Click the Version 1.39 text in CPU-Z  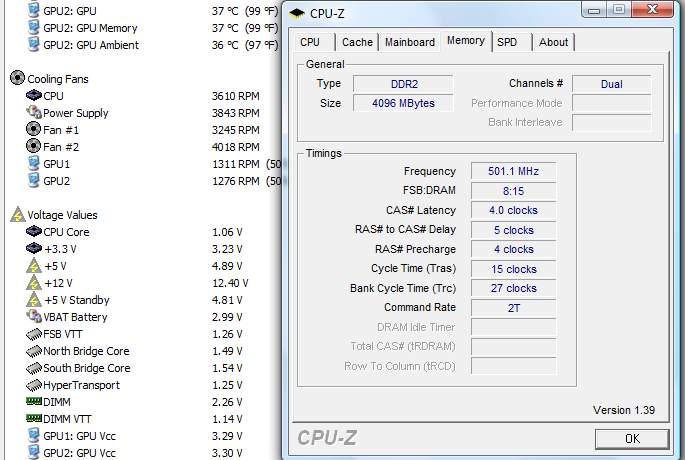(x=624, y=410)
